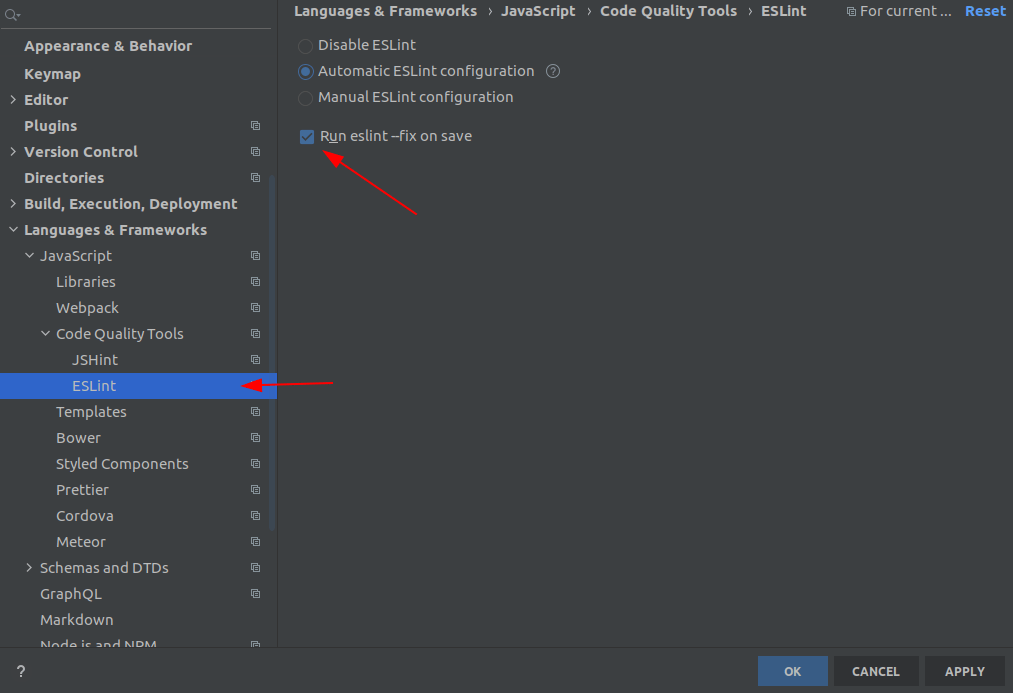Toggle Run eslint --fix on save checkbox
1013x693 pixels.
(x=307, y=136)
